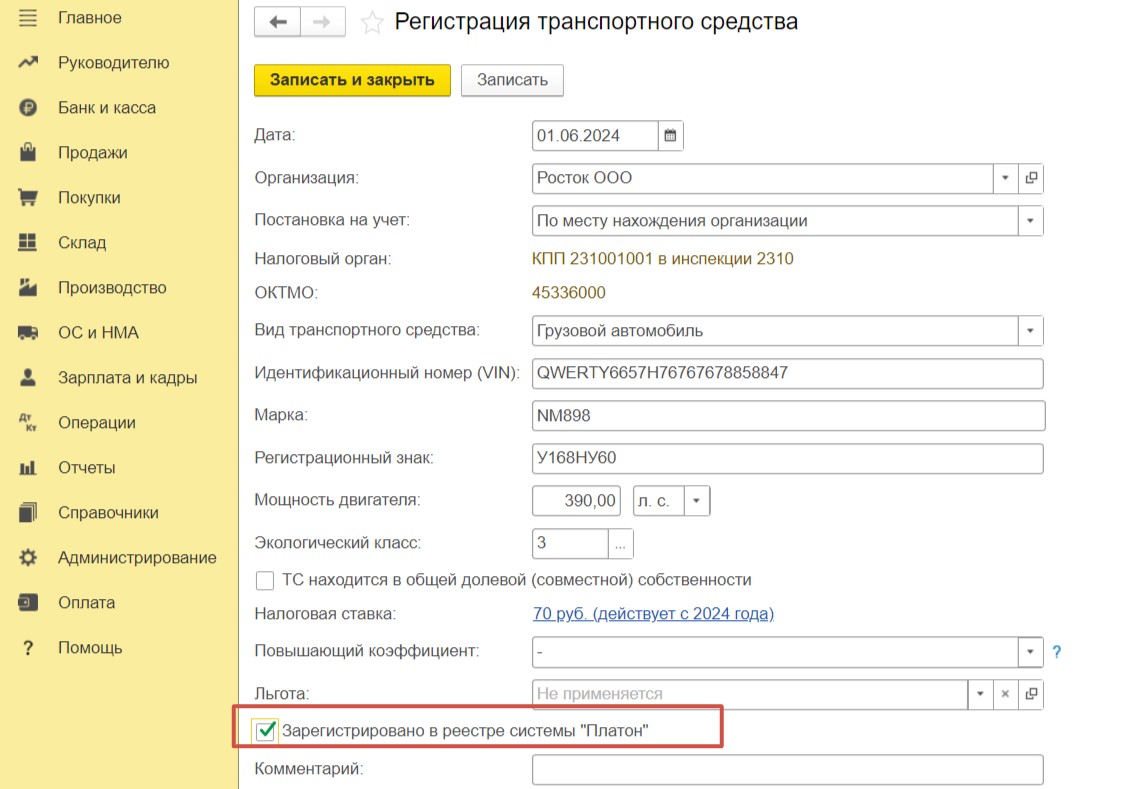Viewport: 1123px width, 789px height.
Task: Open the hamburger menu icon beside Главное
Action: click(27, 18)
